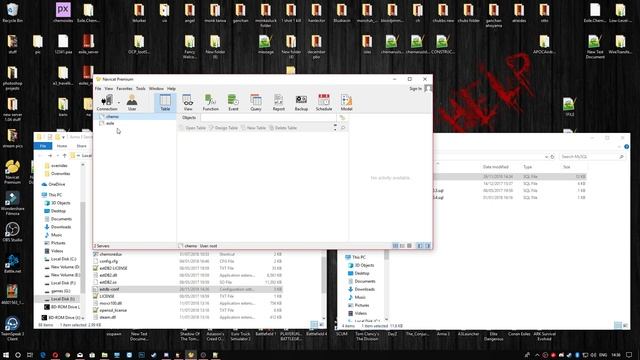Click the Share tab in left Explorer window
640x360 pixels.
[x=81, y=146]
